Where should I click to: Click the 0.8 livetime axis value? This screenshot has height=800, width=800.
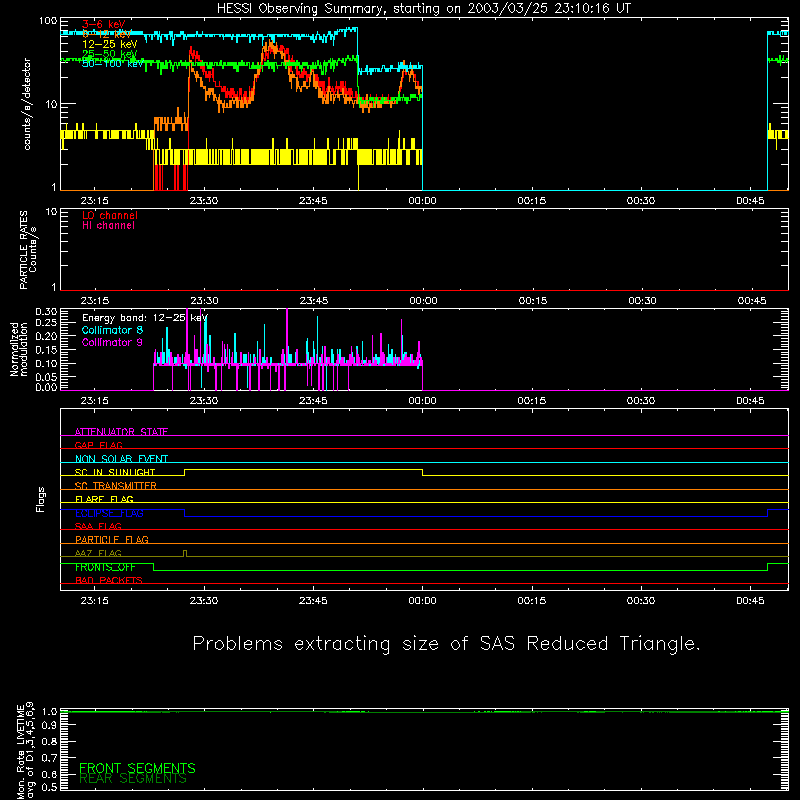pos(49,742)
